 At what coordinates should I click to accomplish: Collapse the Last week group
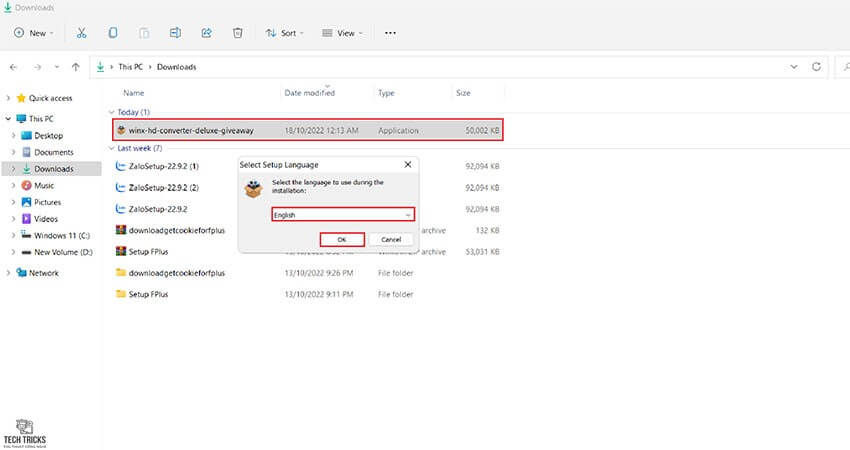click(x=112, y=148)
